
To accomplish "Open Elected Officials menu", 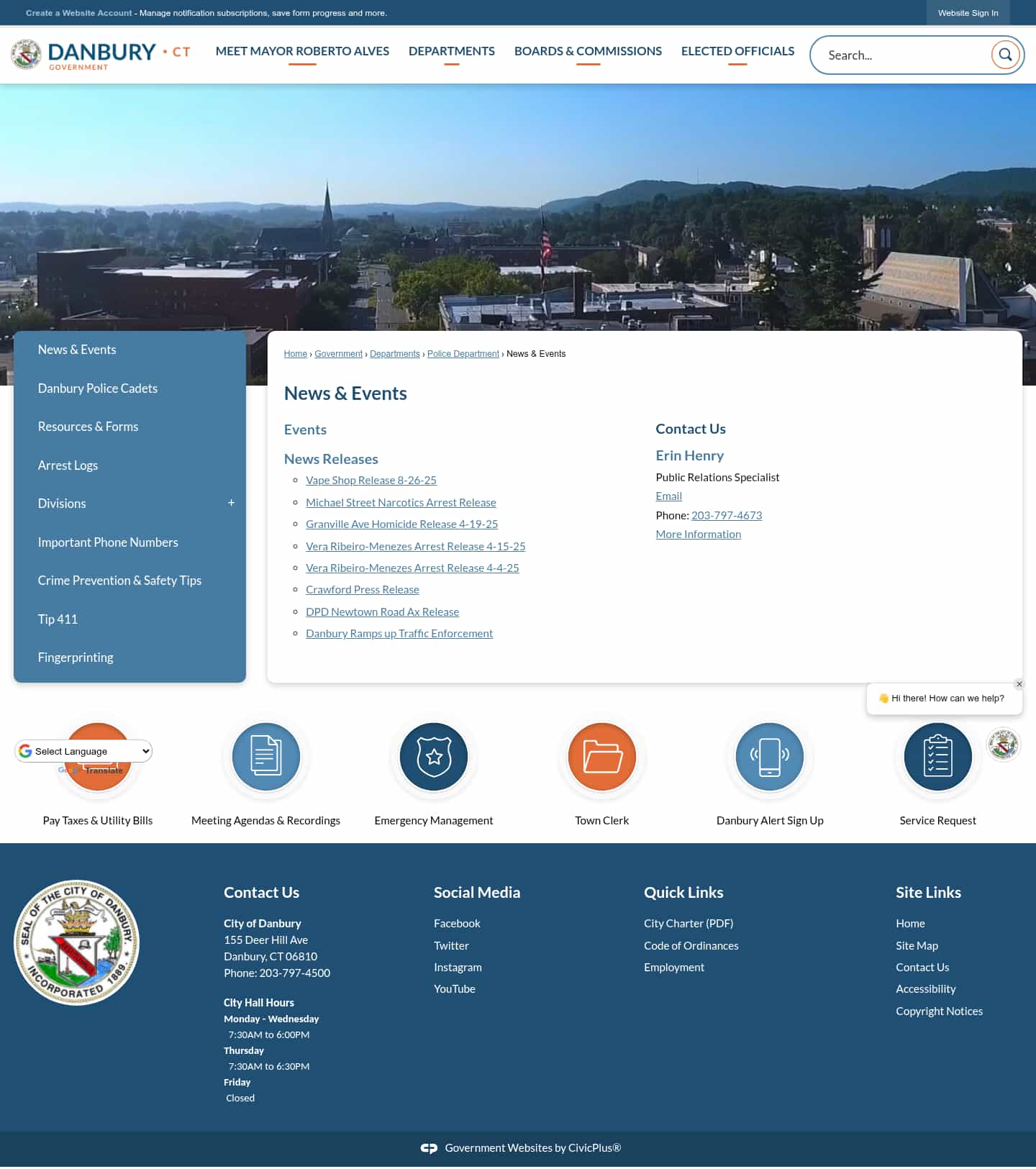I will click(x=737, y=51).
